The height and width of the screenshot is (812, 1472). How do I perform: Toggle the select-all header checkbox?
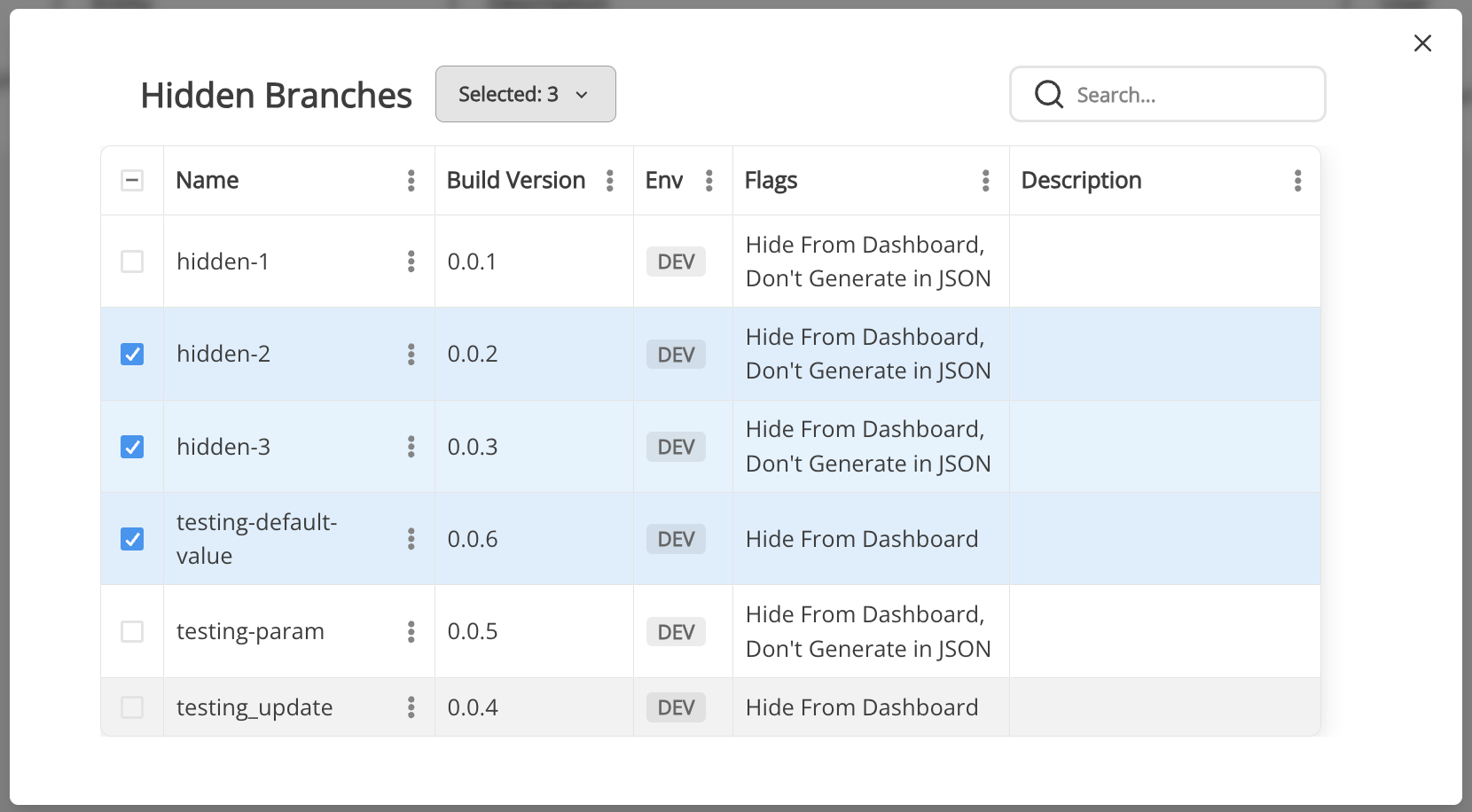click(132, 181)
